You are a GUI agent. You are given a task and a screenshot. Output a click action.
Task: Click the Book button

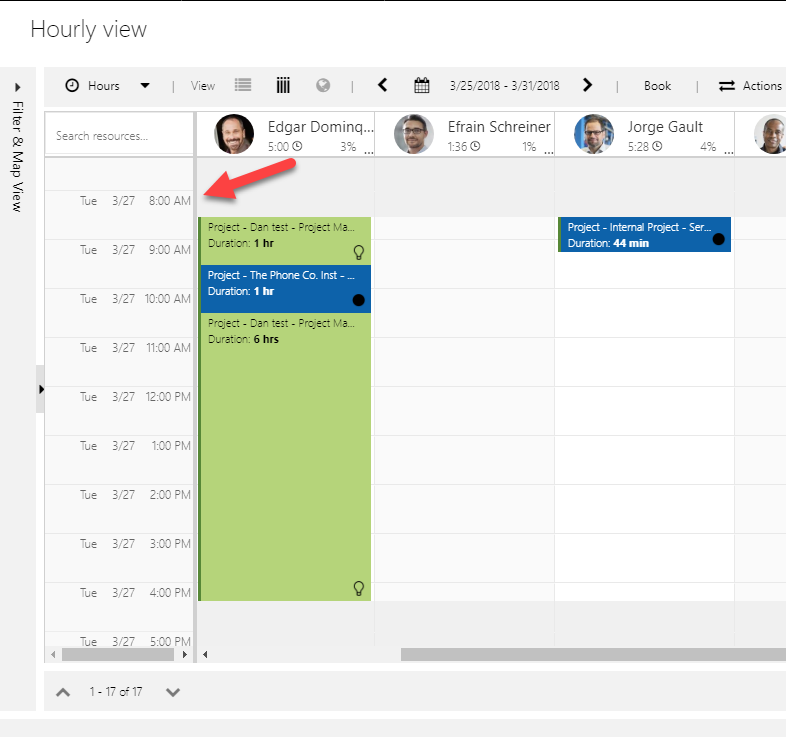[657, 86]
